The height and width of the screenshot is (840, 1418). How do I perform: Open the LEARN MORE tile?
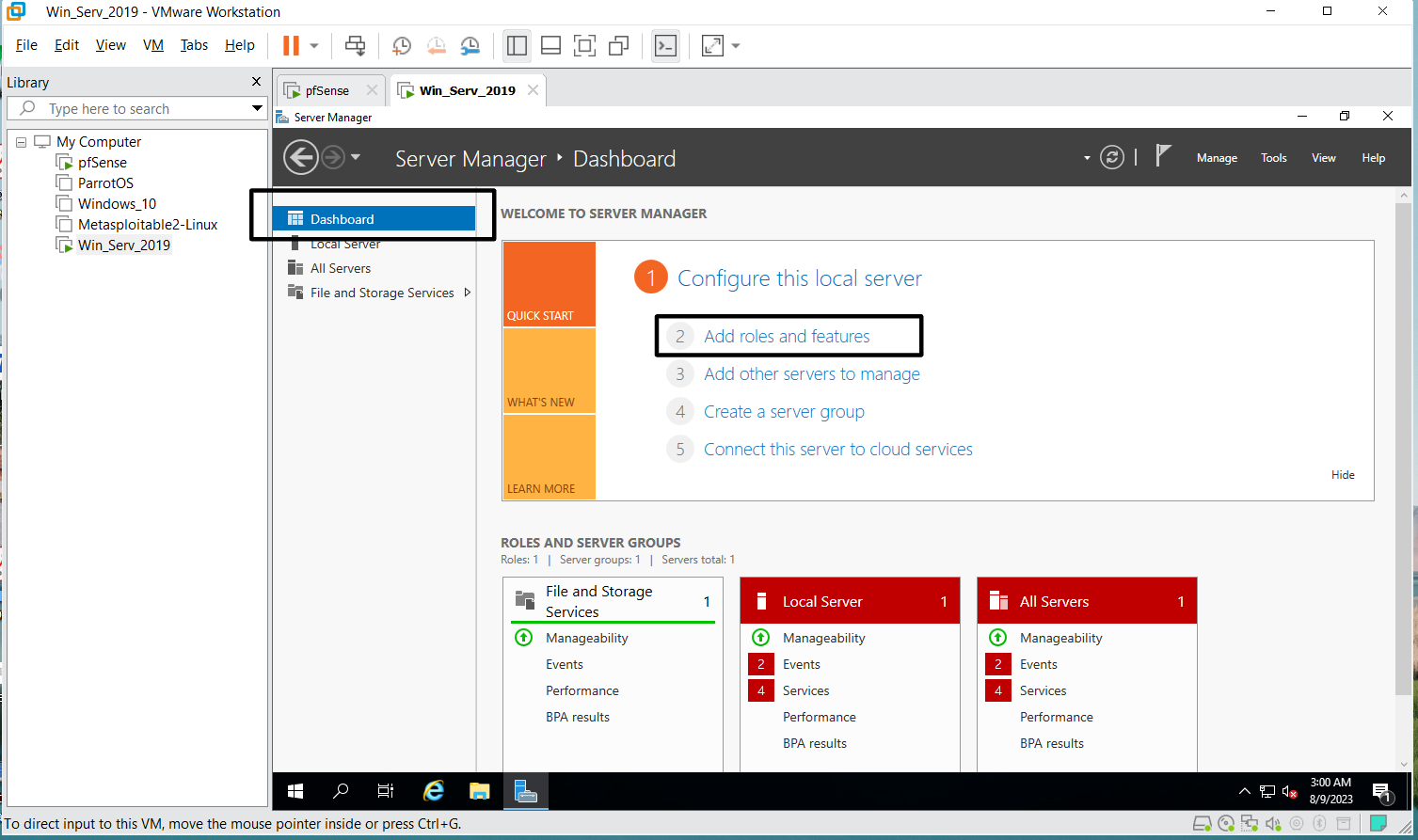point(550,457)
